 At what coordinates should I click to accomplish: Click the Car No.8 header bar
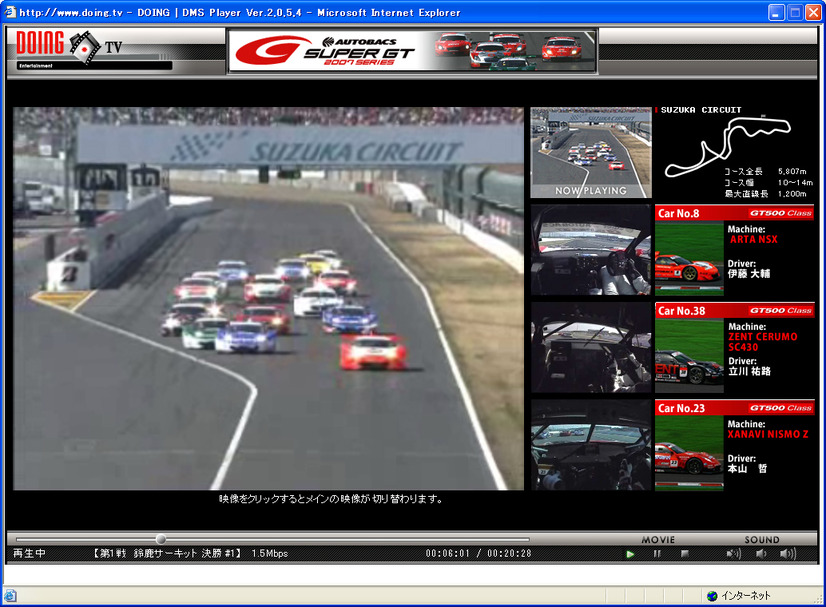pyautogui.click(x=735, y=213)
